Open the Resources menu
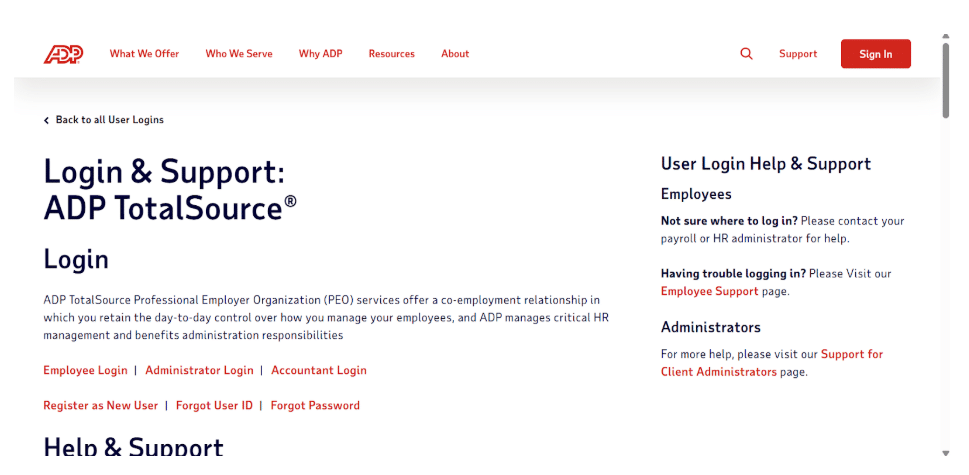 (391, 54)
